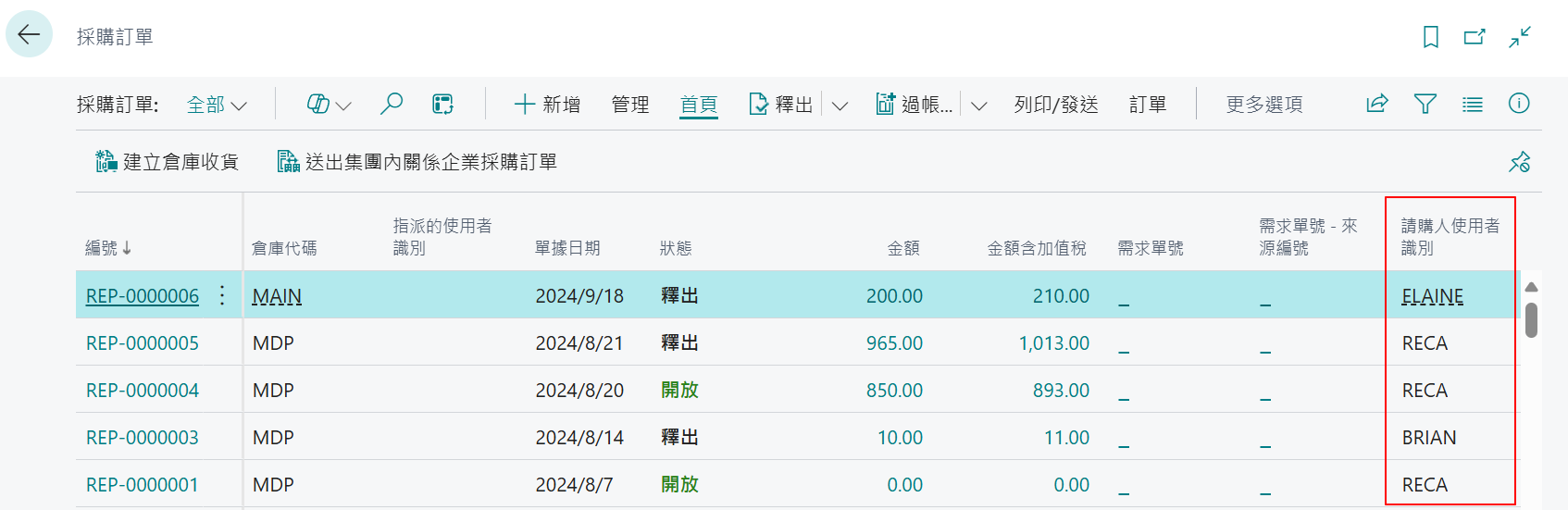
Task: Click the BRIAN requester cell
Action: point(1429,438)
